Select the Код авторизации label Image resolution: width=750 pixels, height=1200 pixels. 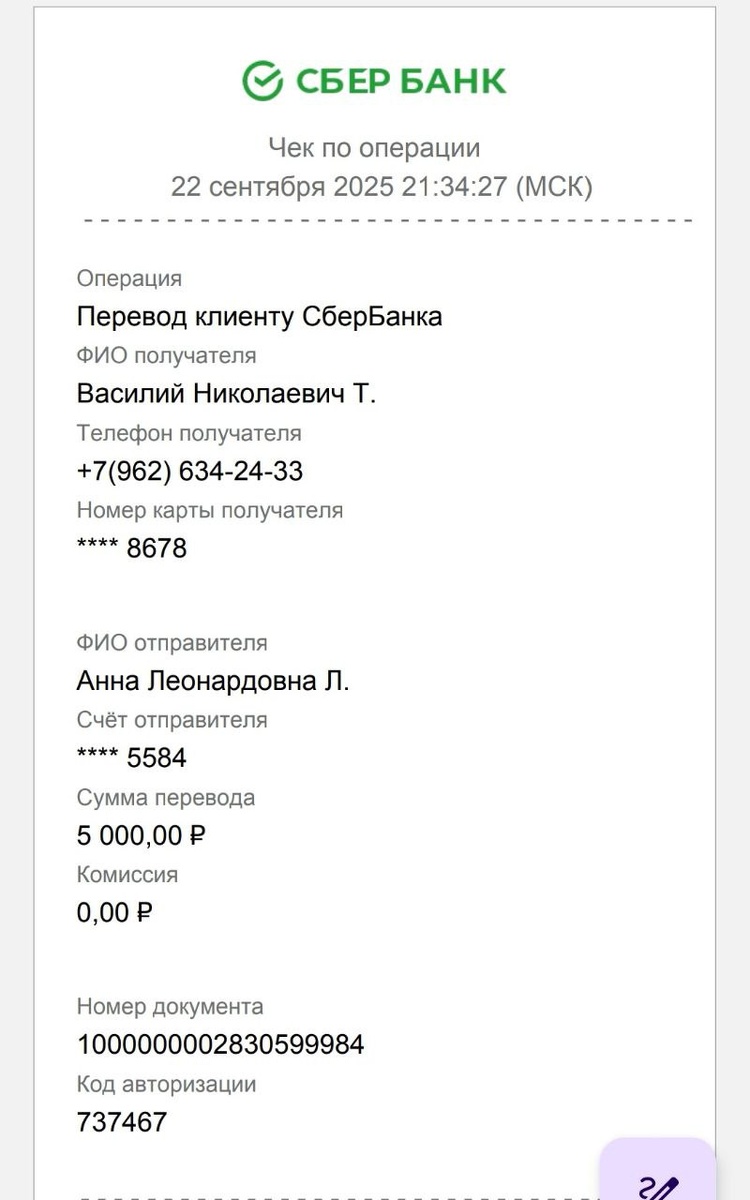point(166,1084)
